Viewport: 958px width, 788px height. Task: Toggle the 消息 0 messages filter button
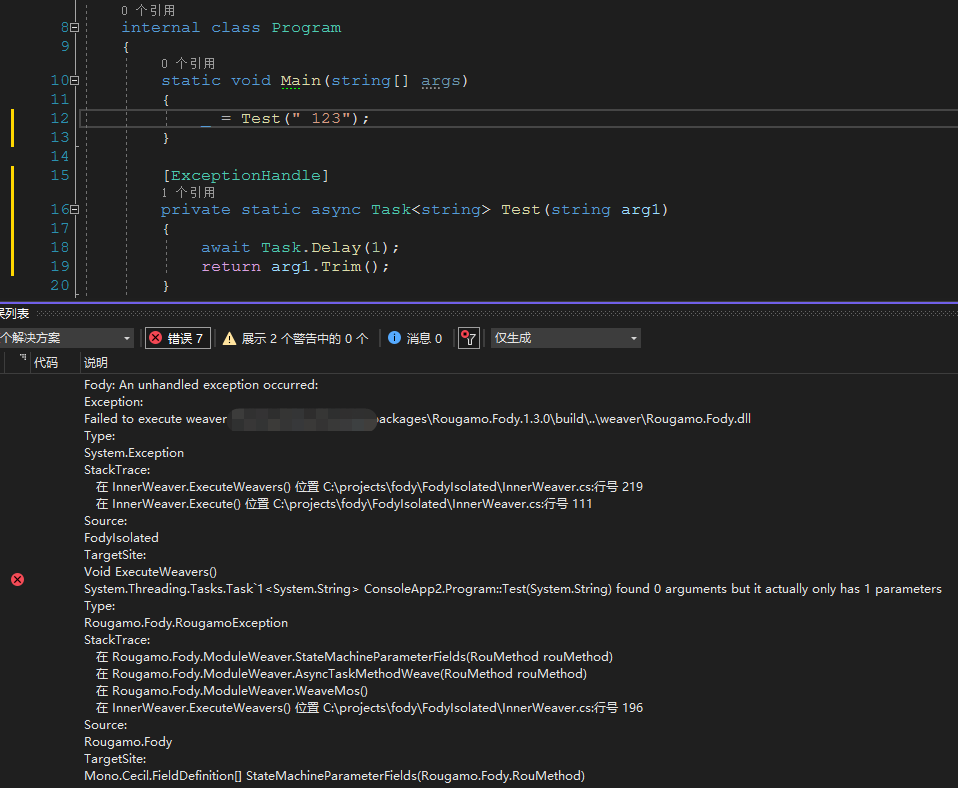(415, 338)
